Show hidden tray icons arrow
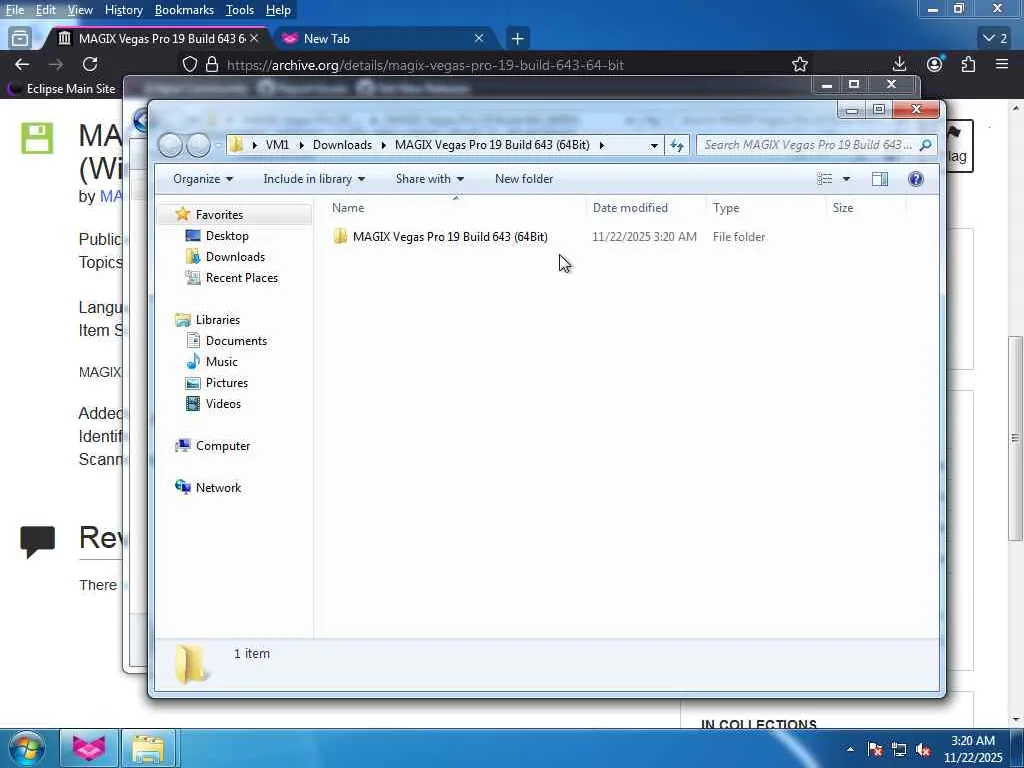The width and height of the screenshot is (1024, 768). pos(850,750)
